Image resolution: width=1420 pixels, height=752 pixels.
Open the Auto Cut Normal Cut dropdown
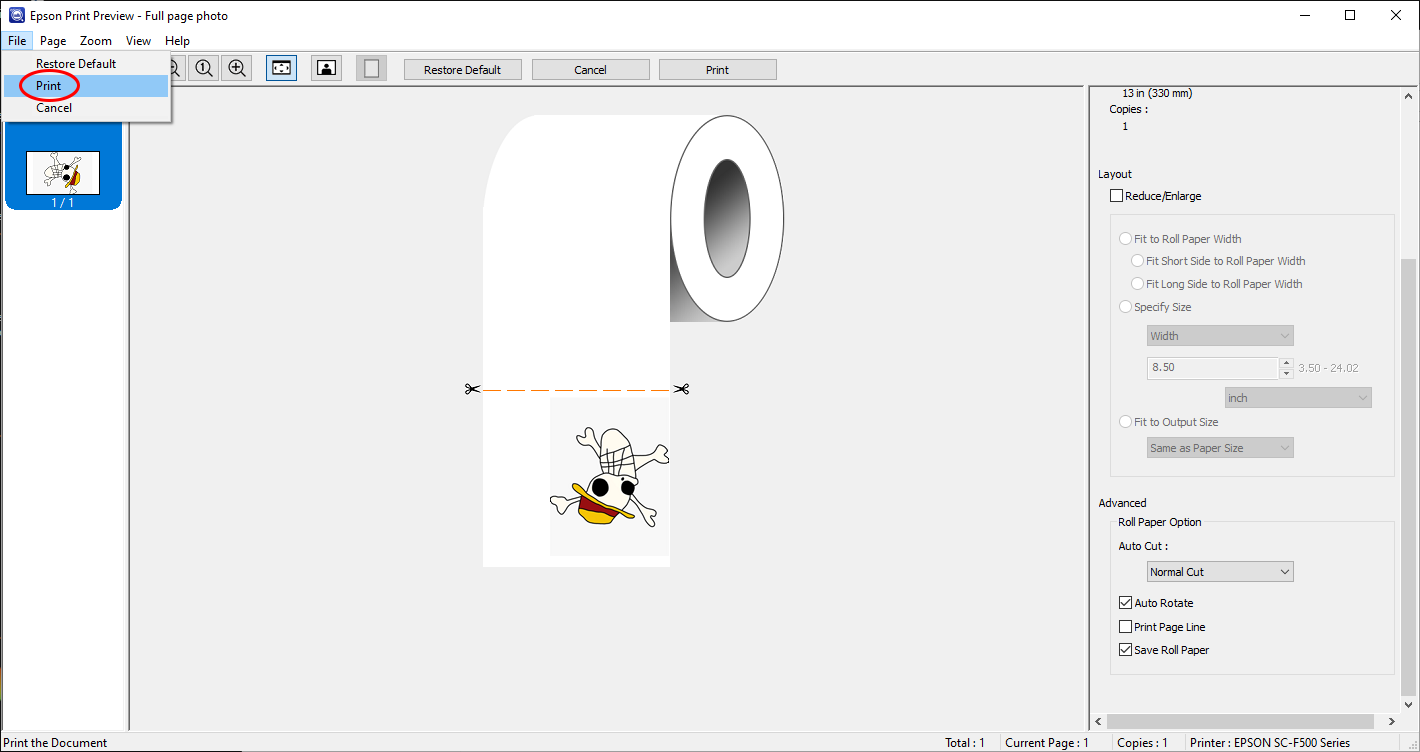(1220, 572)
